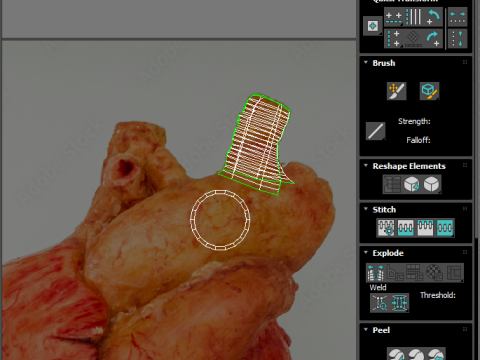
Task: Click Flatten by Polygon Angle icon
Action: pyautogui.click(x=395, y=273)
